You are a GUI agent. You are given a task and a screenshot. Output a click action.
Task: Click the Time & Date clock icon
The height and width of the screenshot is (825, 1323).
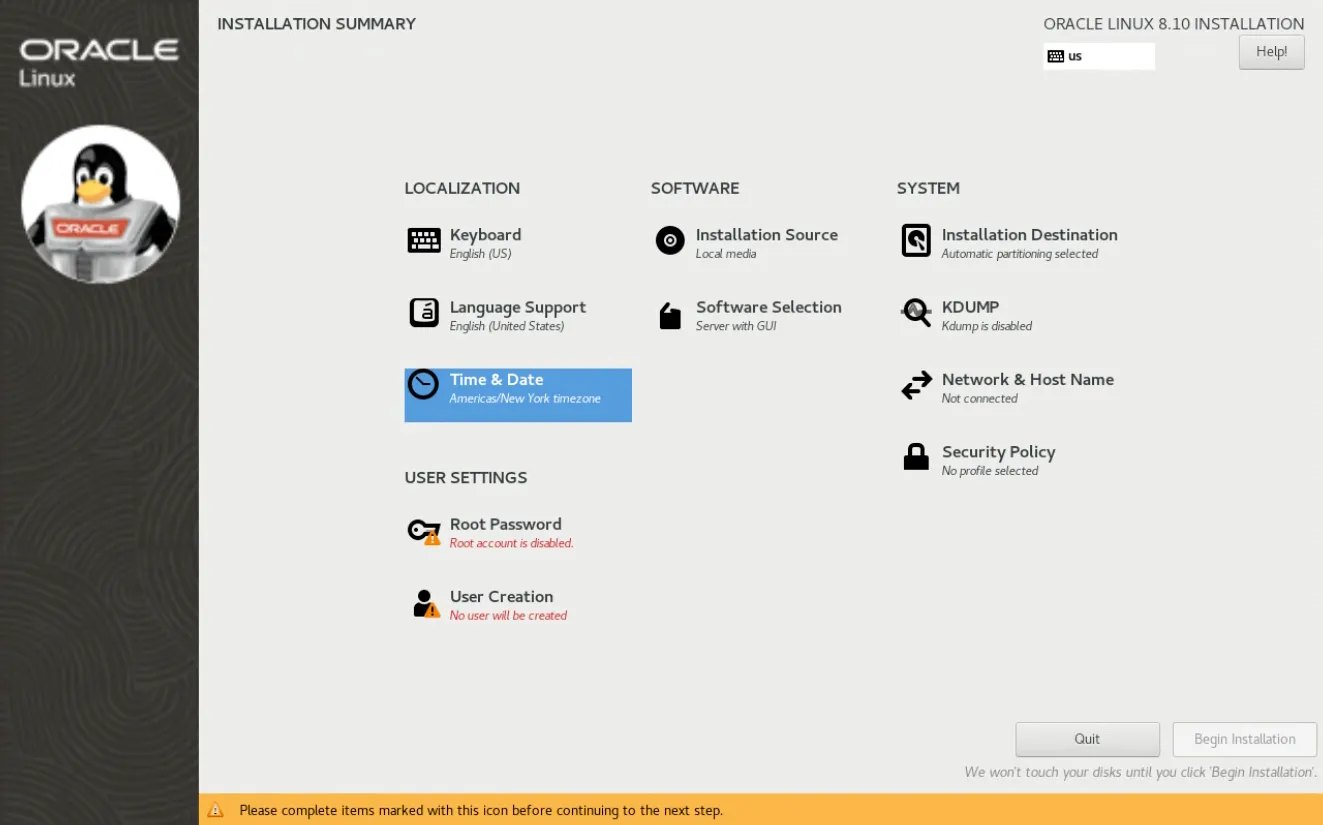click(424, 385)
